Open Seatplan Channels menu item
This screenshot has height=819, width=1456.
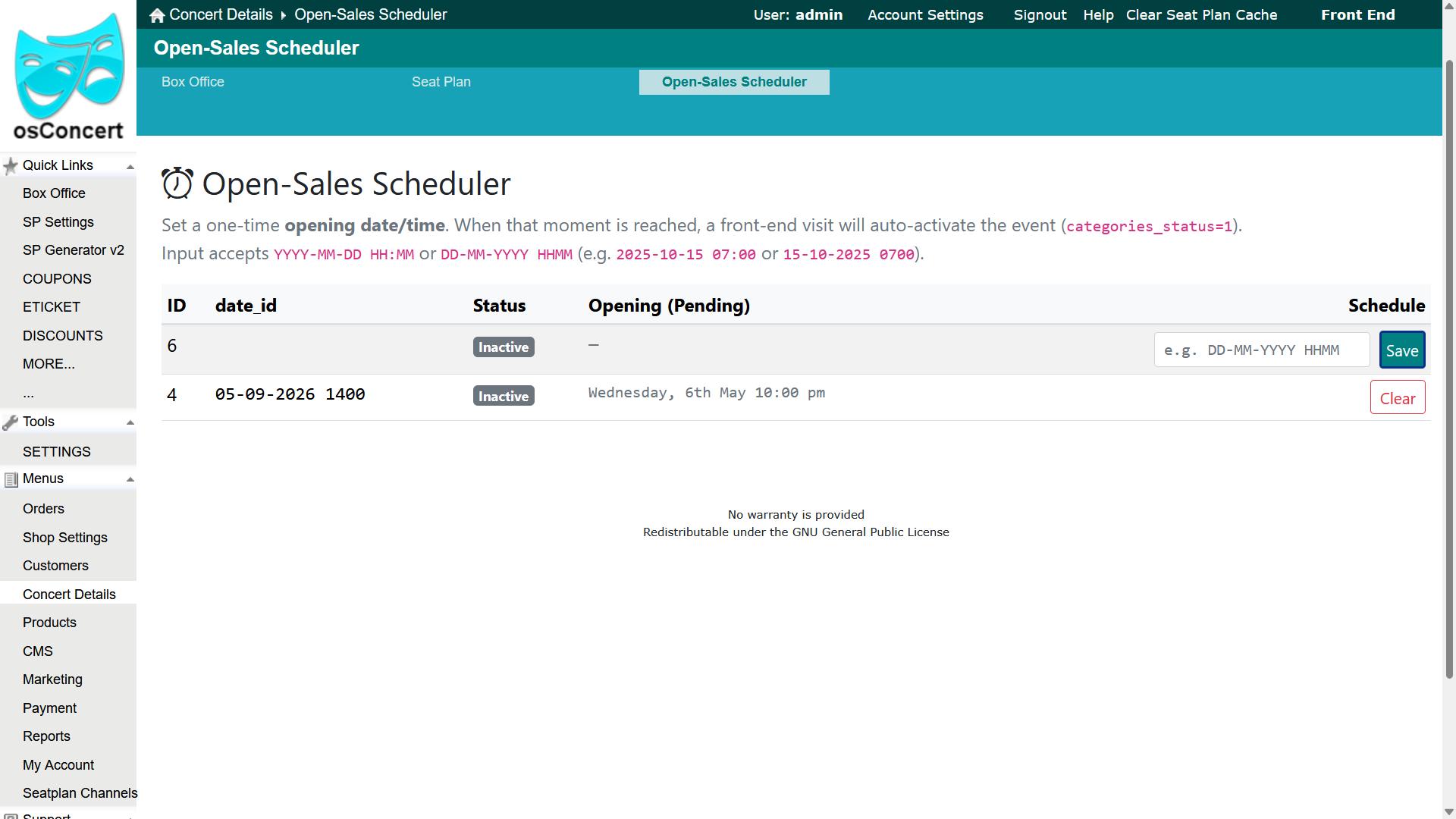80,793
